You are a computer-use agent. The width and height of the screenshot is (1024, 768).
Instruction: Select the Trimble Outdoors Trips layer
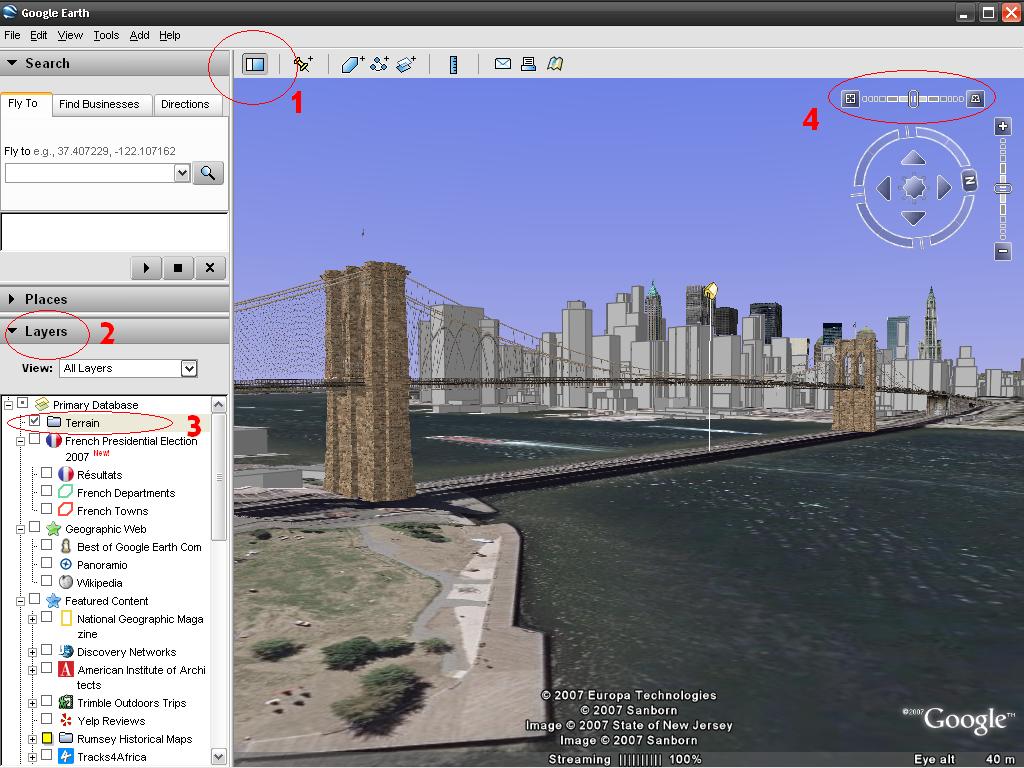(x=131, y=703)
